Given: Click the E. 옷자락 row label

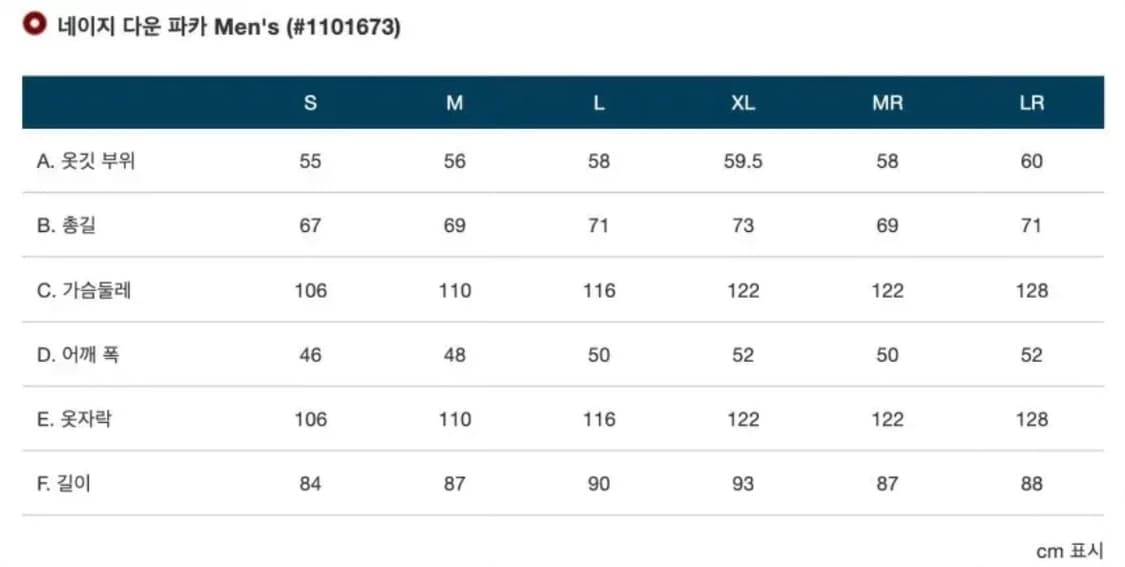Looking at the screenshot, I should point(74,420).
